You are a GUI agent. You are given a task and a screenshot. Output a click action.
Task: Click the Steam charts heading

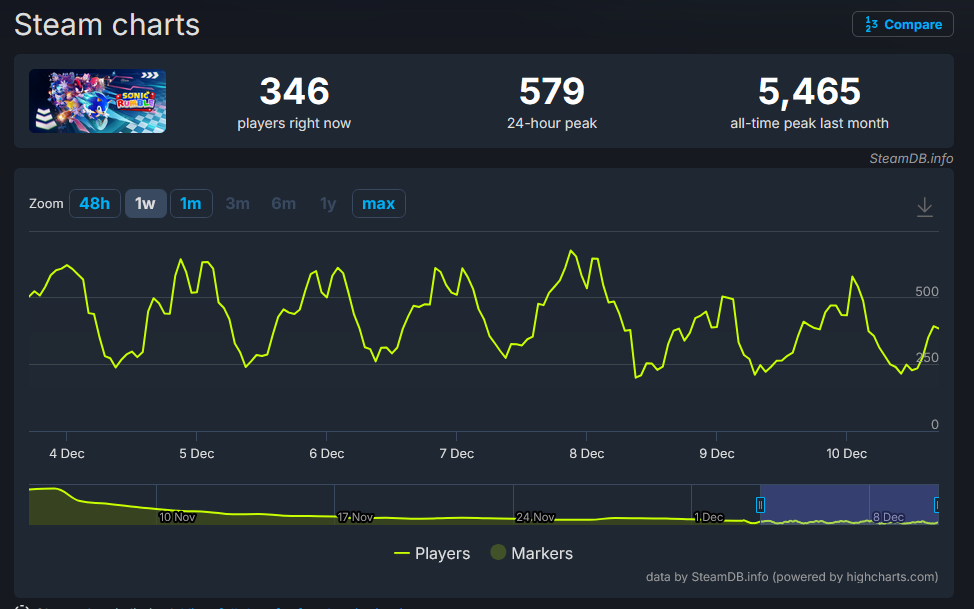coord(107,25)
